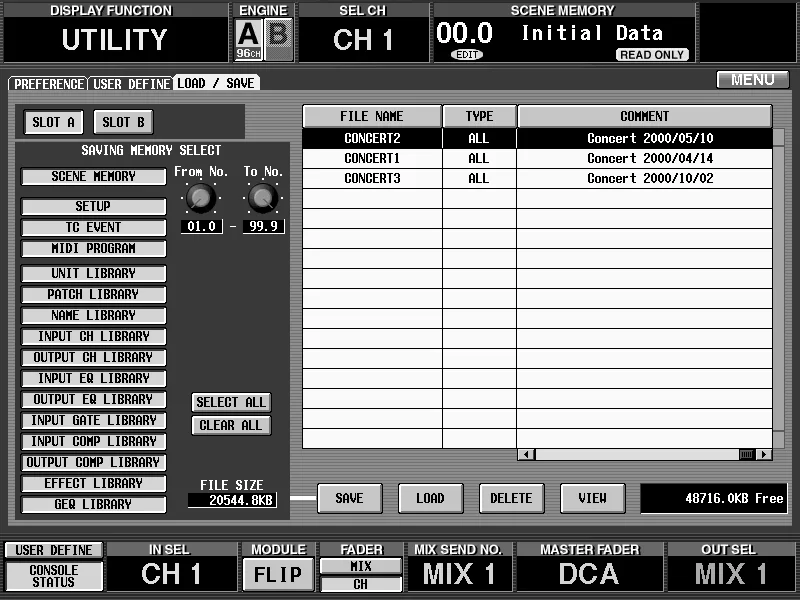
Task: Click the right arrow of the horizontal scrollbar
Action: tap(764, 454)
